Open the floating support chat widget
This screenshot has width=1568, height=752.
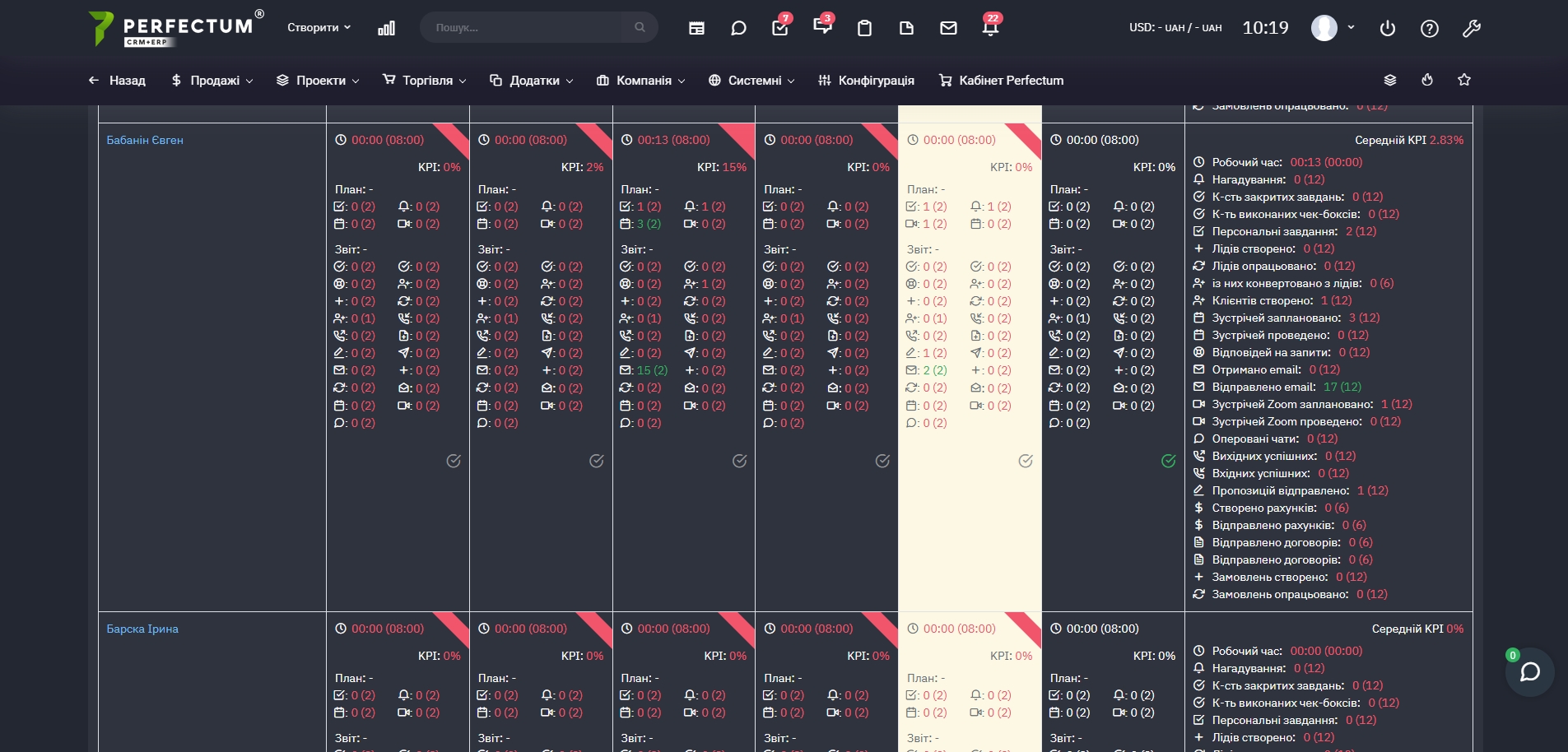tap(1529, 672)
